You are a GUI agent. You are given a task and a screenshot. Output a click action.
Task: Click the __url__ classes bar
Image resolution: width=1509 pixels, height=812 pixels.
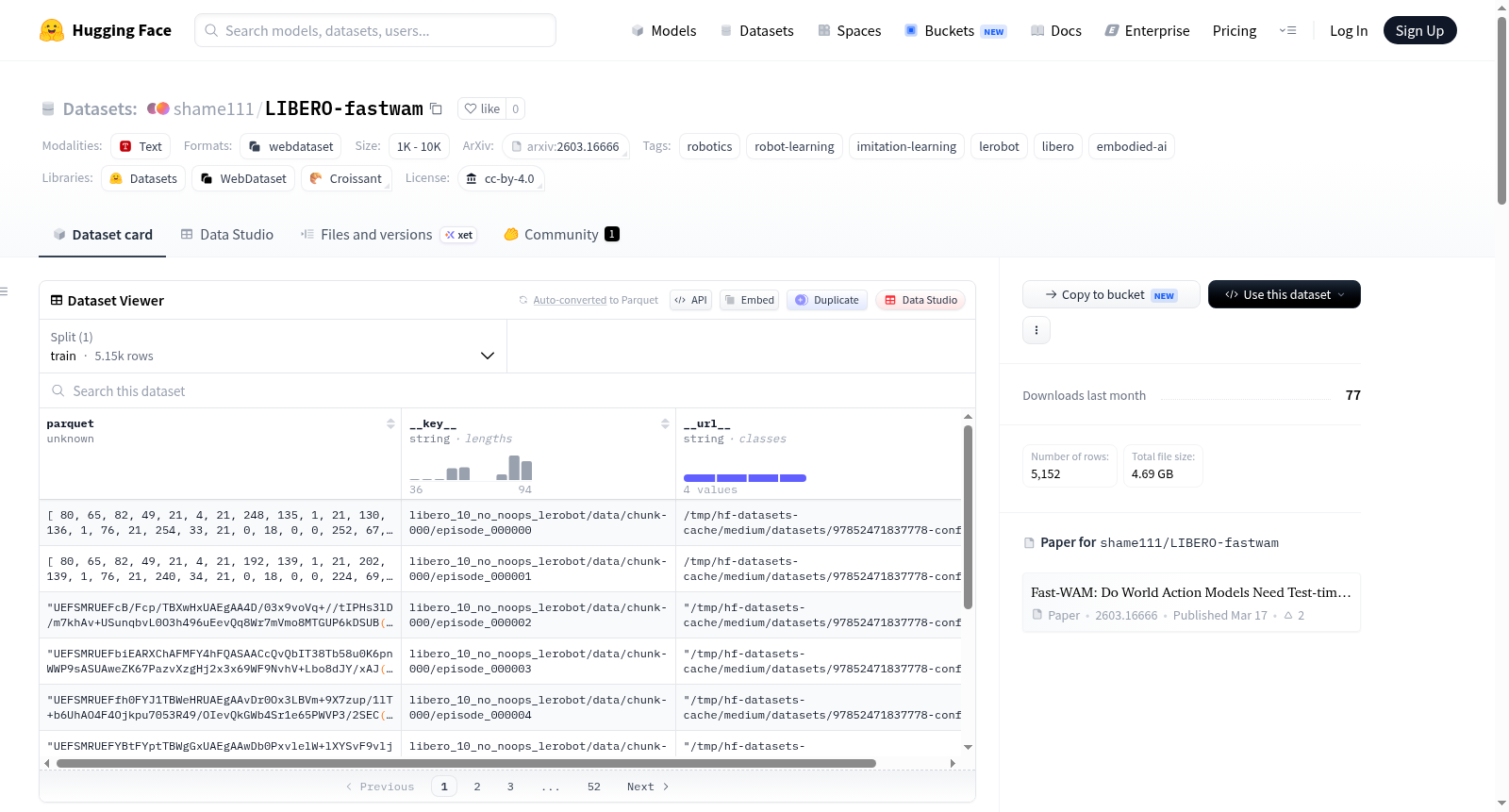745,478
